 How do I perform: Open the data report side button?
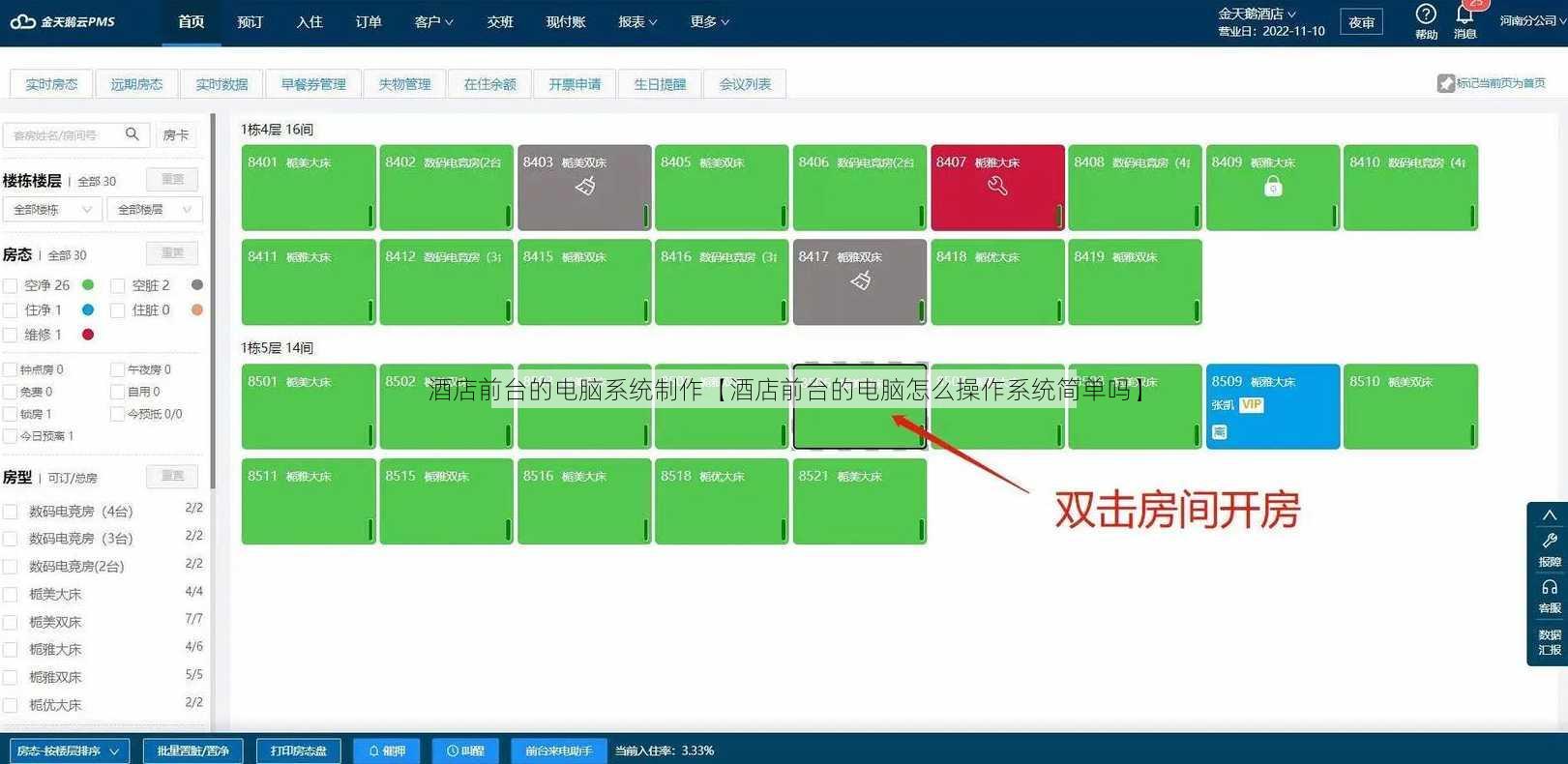click(1550, 642)
